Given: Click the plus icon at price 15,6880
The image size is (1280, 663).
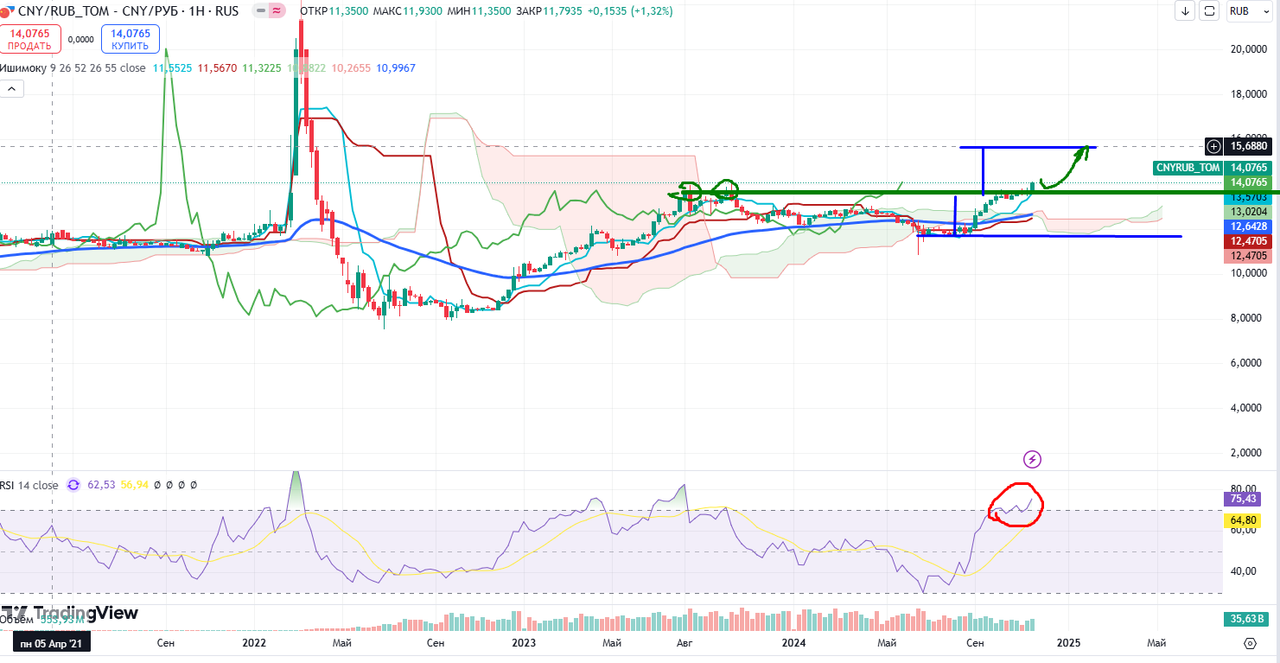Looking at the screenshot, I should [x=1214, y=146].
